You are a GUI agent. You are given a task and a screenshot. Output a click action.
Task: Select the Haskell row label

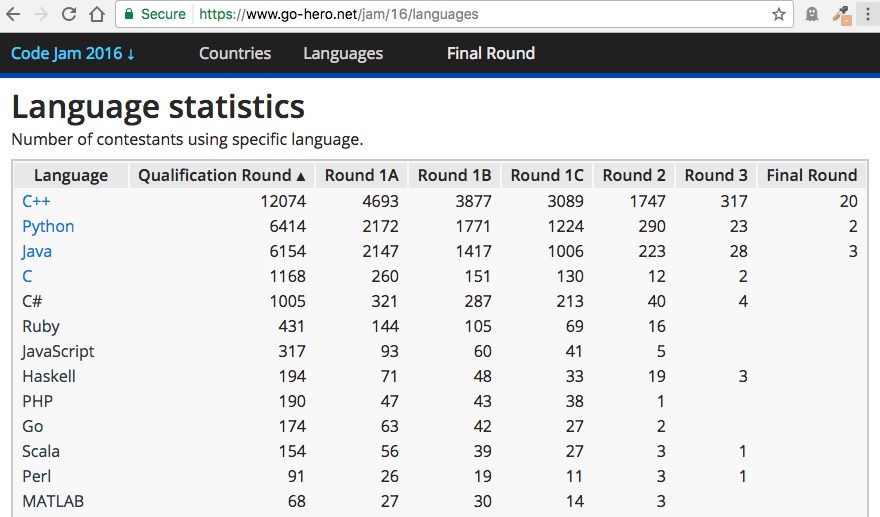point(49,376)
